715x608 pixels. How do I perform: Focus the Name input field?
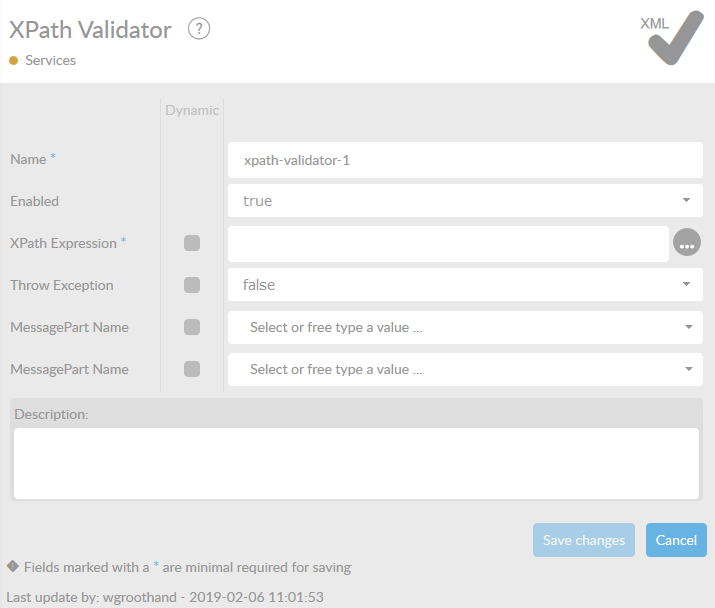[x=465, y=159]
